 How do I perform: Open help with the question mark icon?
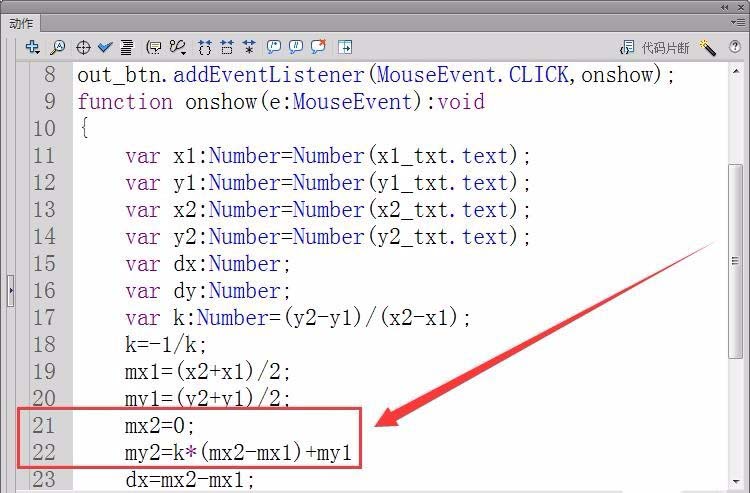[x=735, y=46]
